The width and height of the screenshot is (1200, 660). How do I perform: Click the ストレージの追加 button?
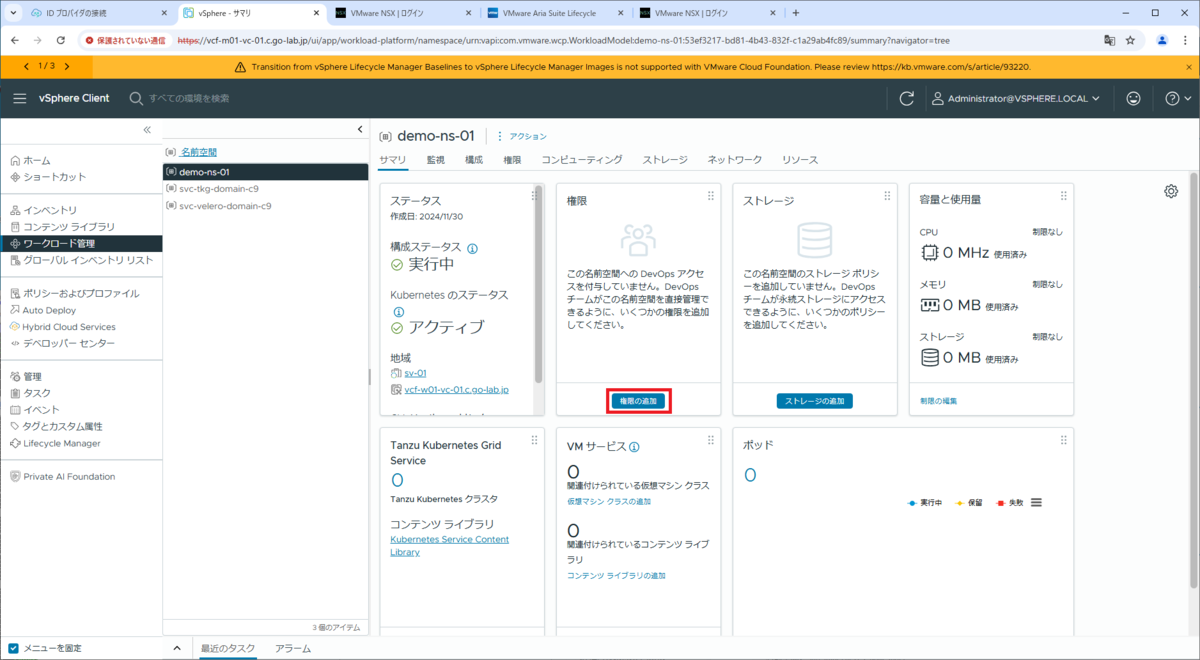pyautogui.click(x=814, y=401)
